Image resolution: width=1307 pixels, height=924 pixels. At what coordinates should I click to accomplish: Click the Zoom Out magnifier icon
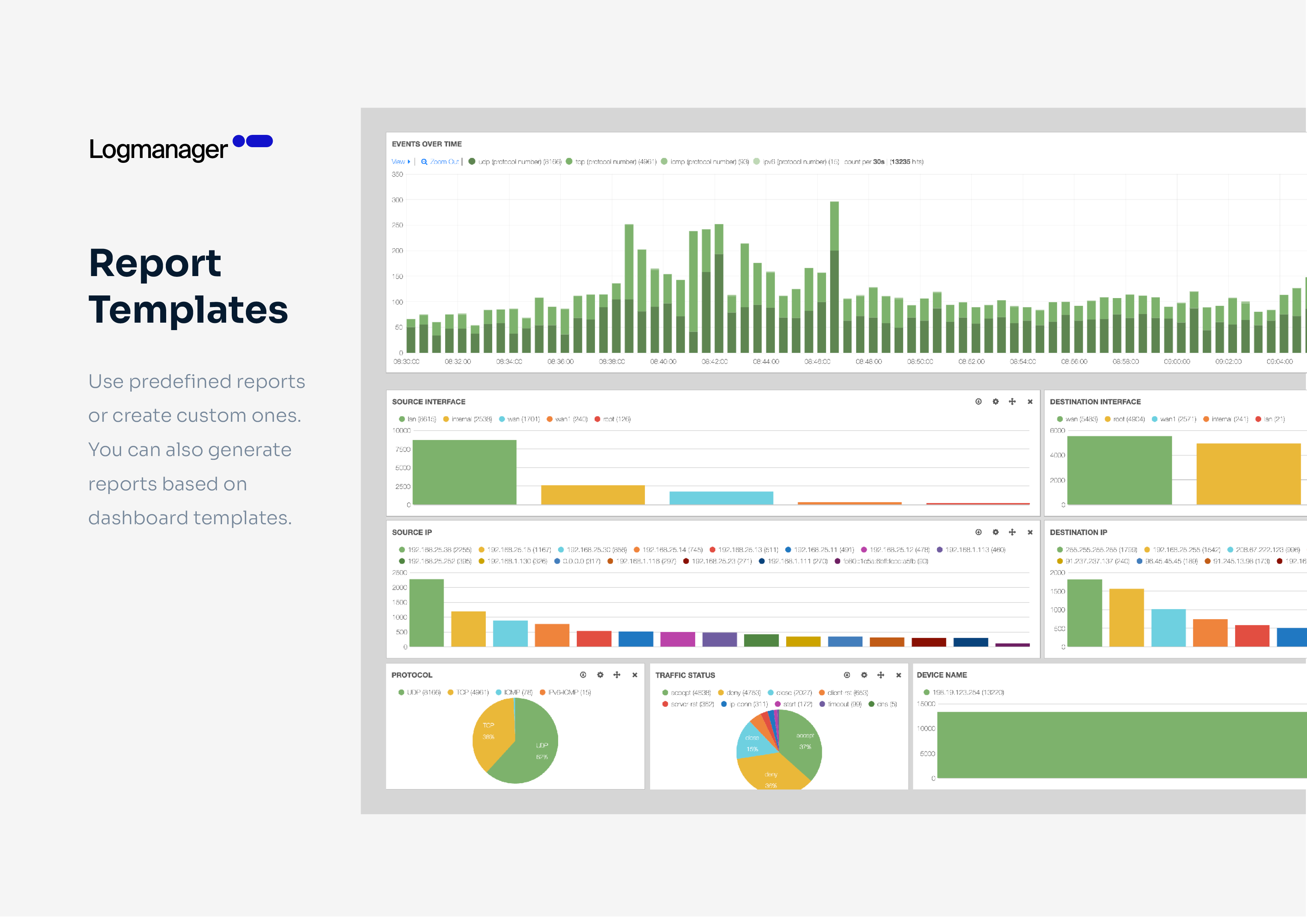pos(424,162)
